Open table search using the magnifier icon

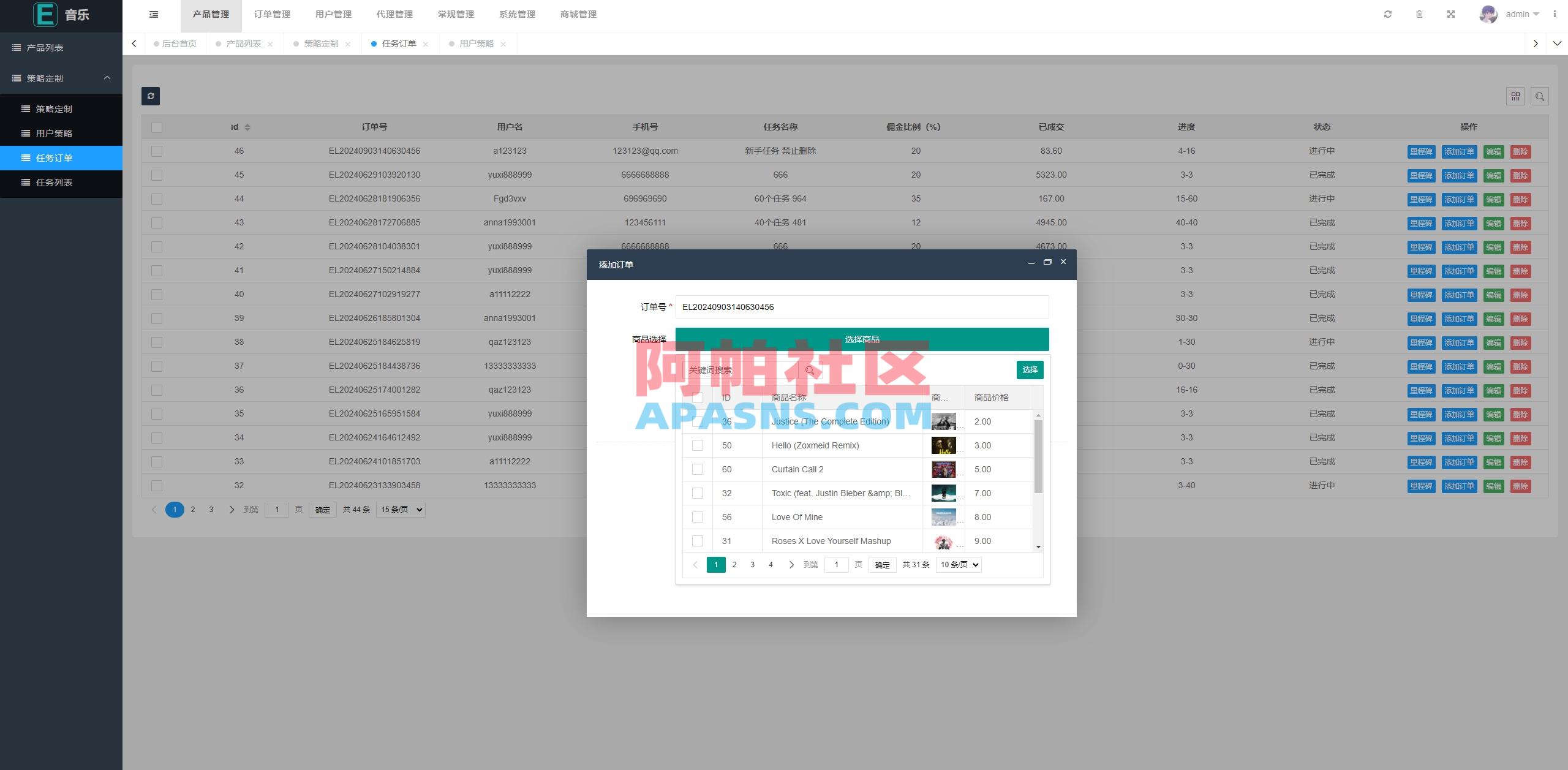(1540, 96)
